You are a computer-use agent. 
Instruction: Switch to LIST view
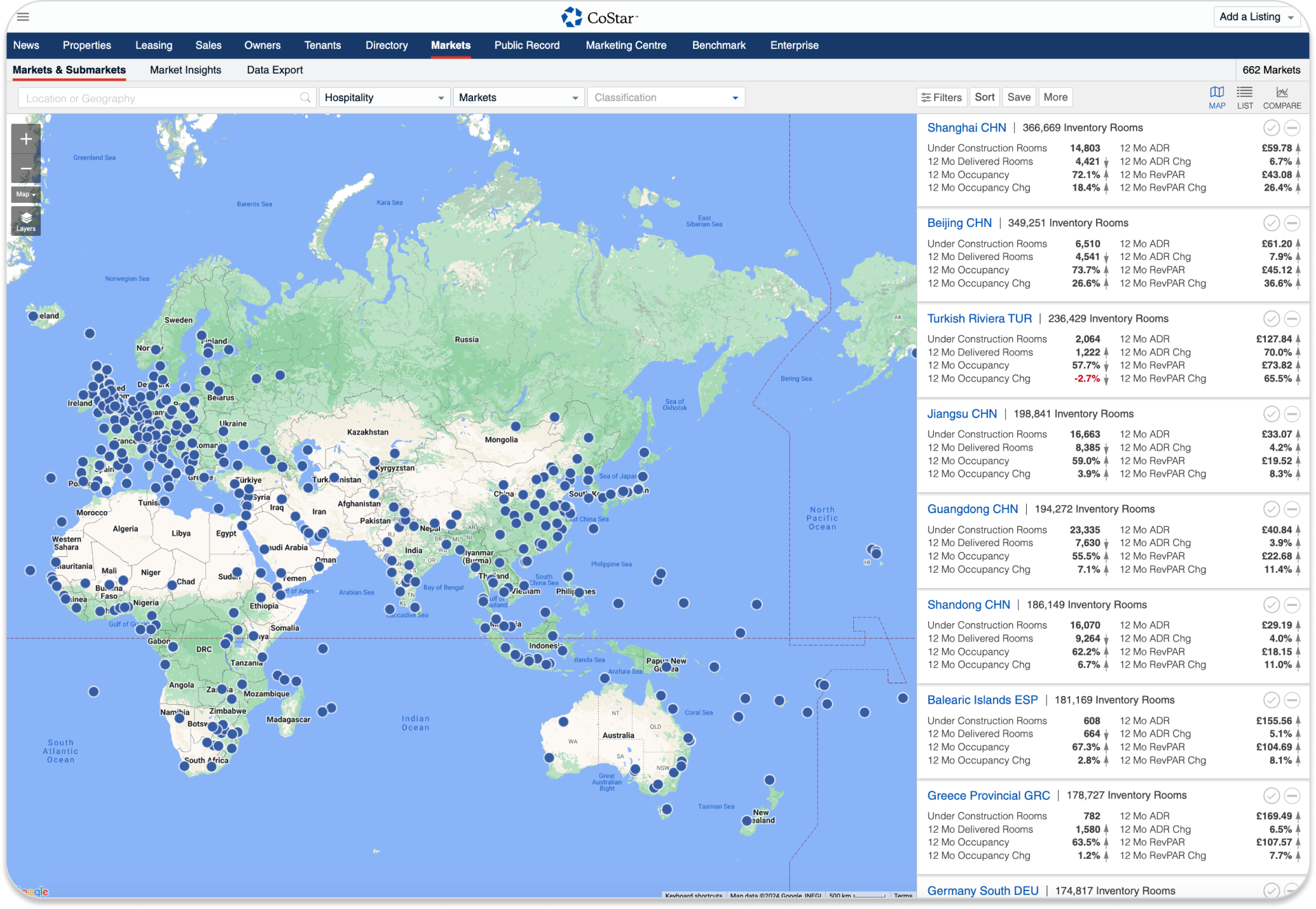(x=1245, y=97)
